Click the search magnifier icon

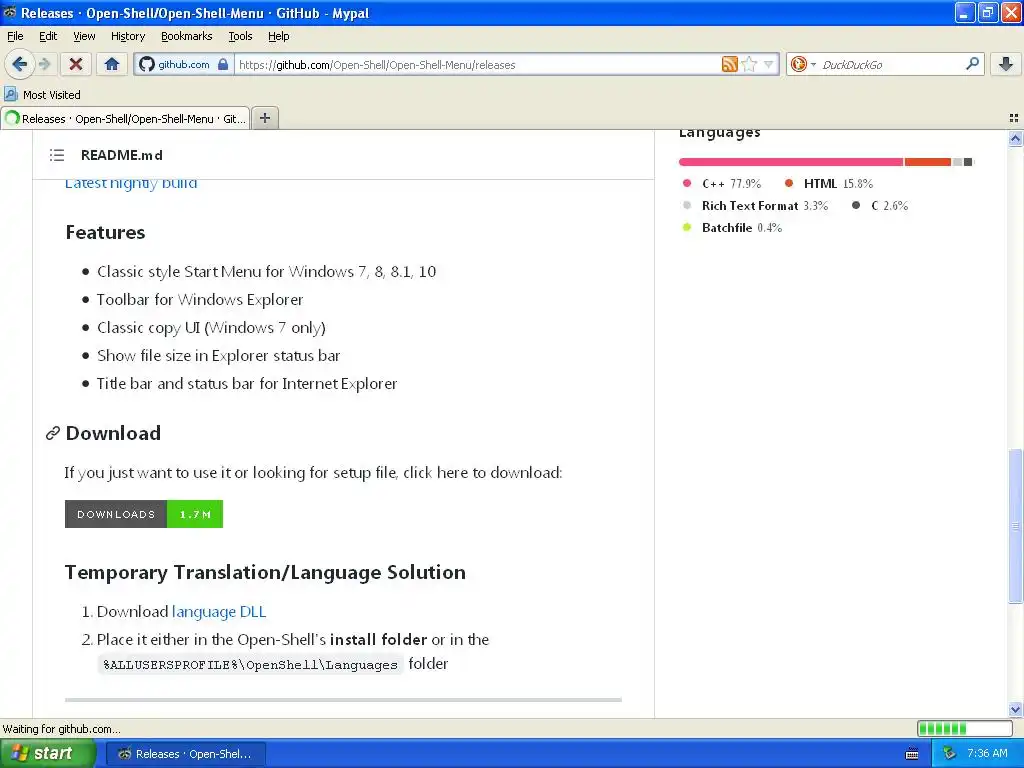pyautogui.click(x=972, y=64)
